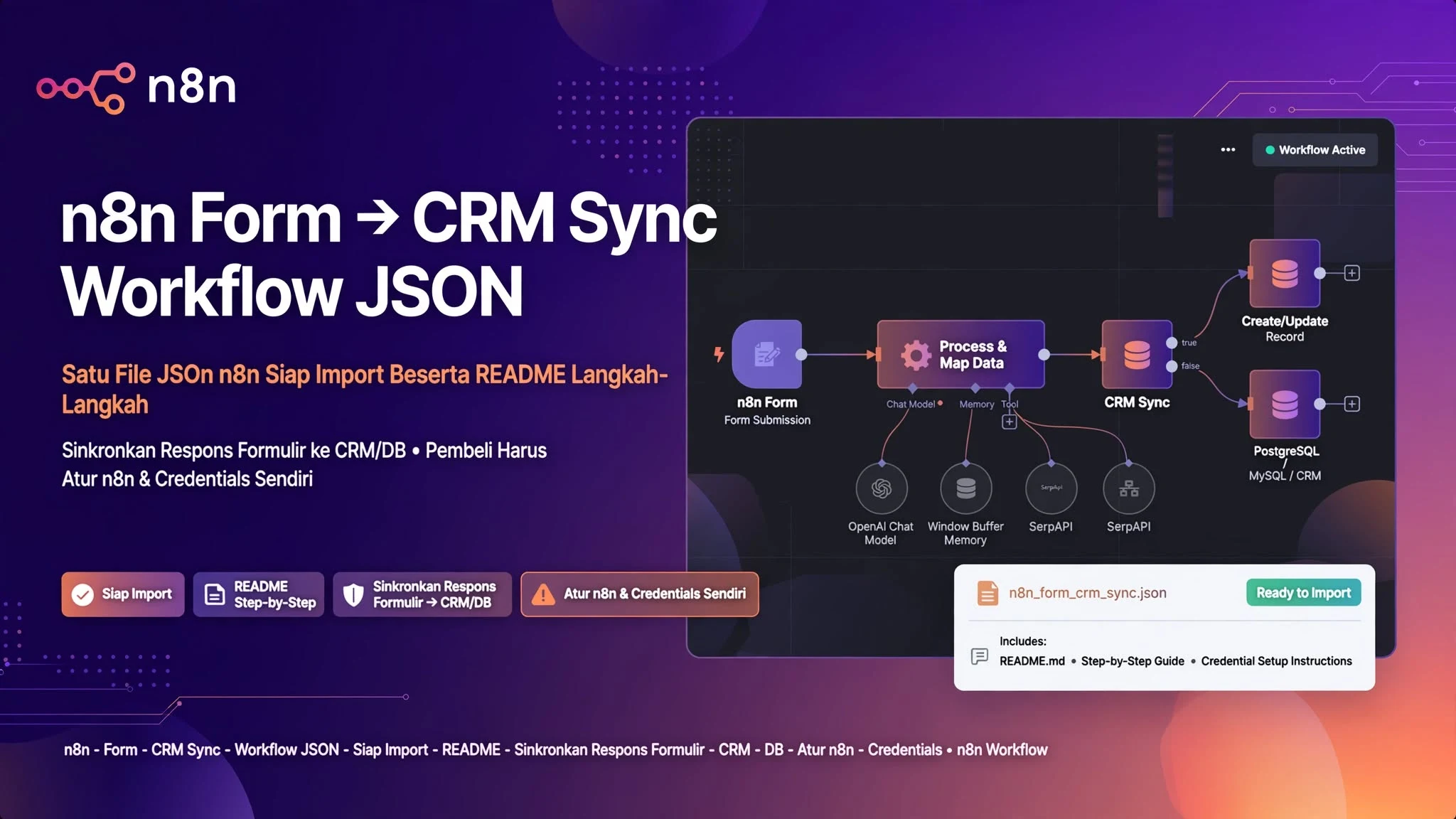This screenshot has height=819, width=1456.
Task: Click the README Step-by-Step badge
Action: pos(259,594)
